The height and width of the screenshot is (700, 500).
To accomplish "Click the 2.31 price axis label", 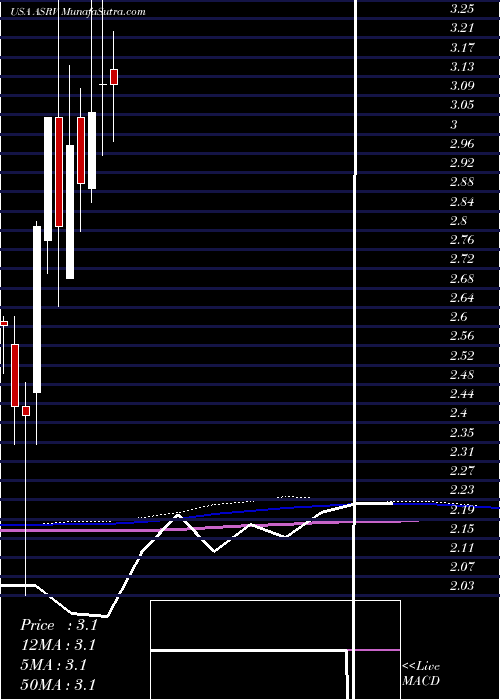I will [461, 452].
